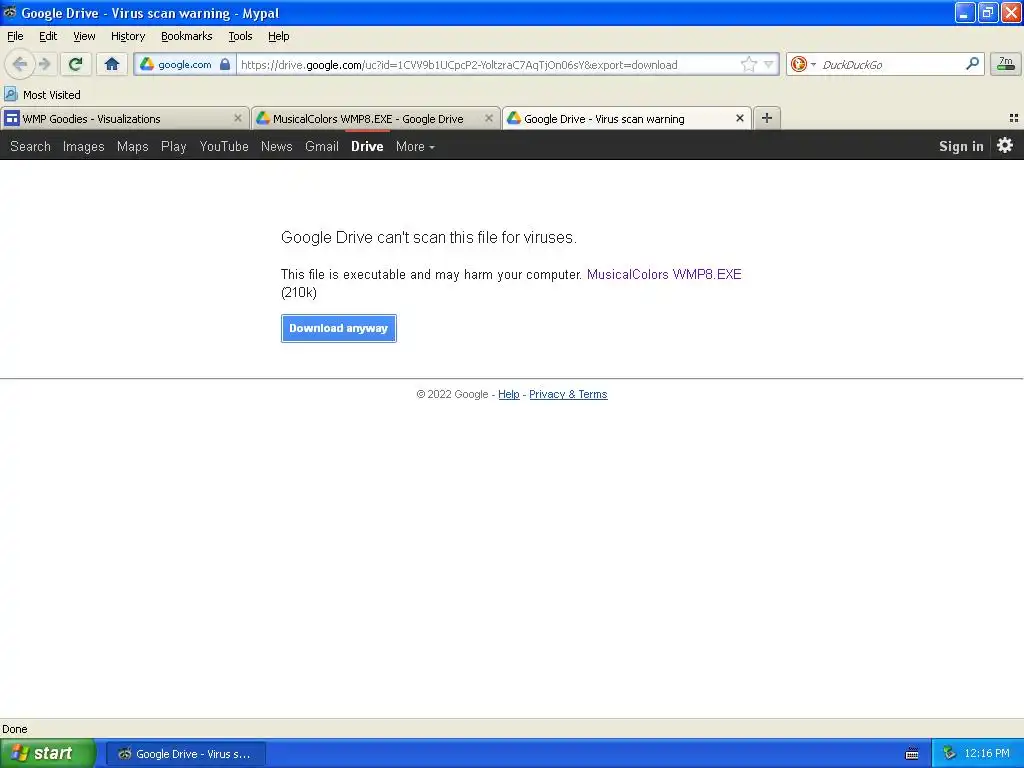Click the system tray network icon
Viewport: 1024px width, 768px height.
tap(950, 754)
